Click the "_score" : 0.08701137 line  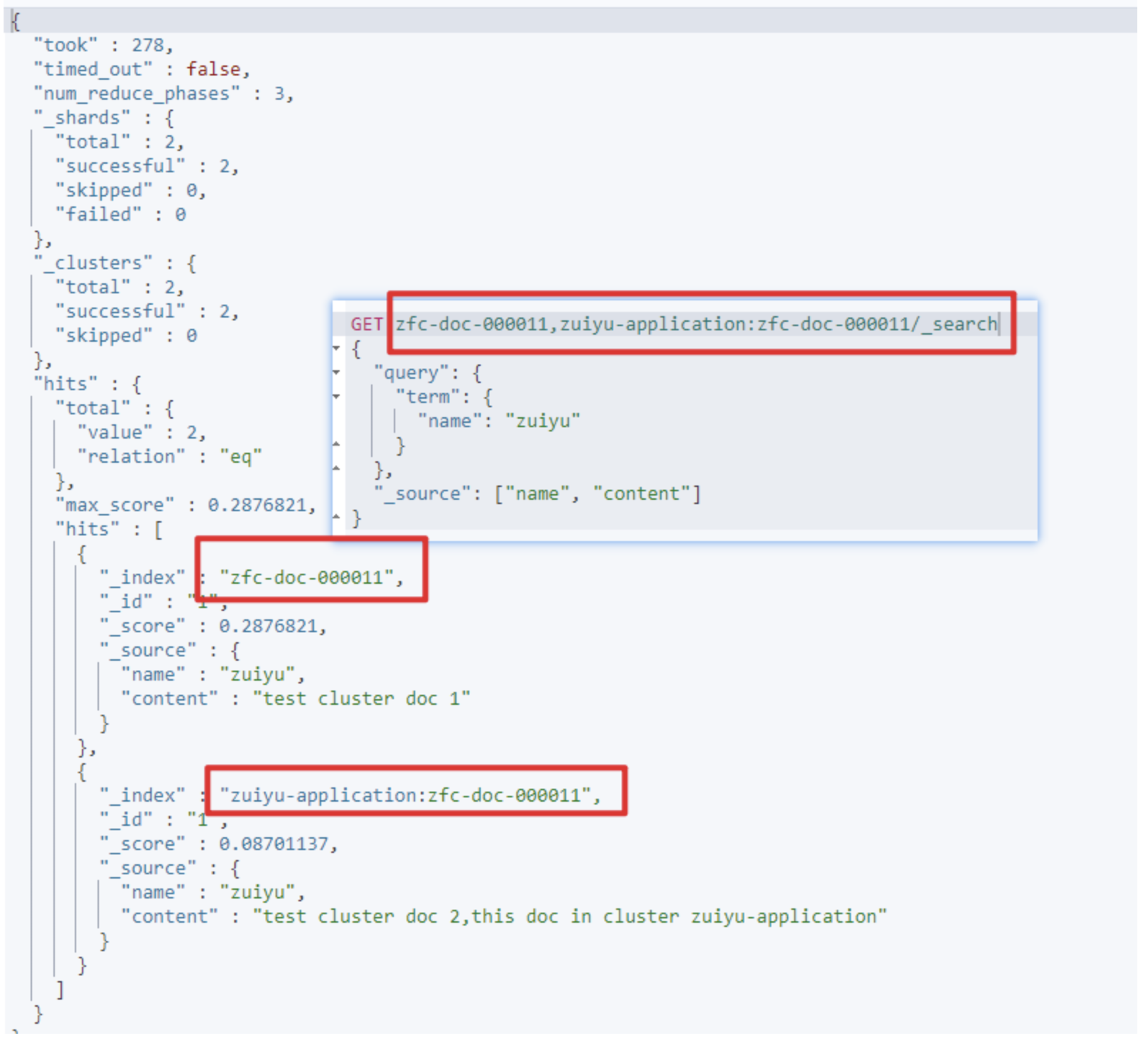[219, 844]
